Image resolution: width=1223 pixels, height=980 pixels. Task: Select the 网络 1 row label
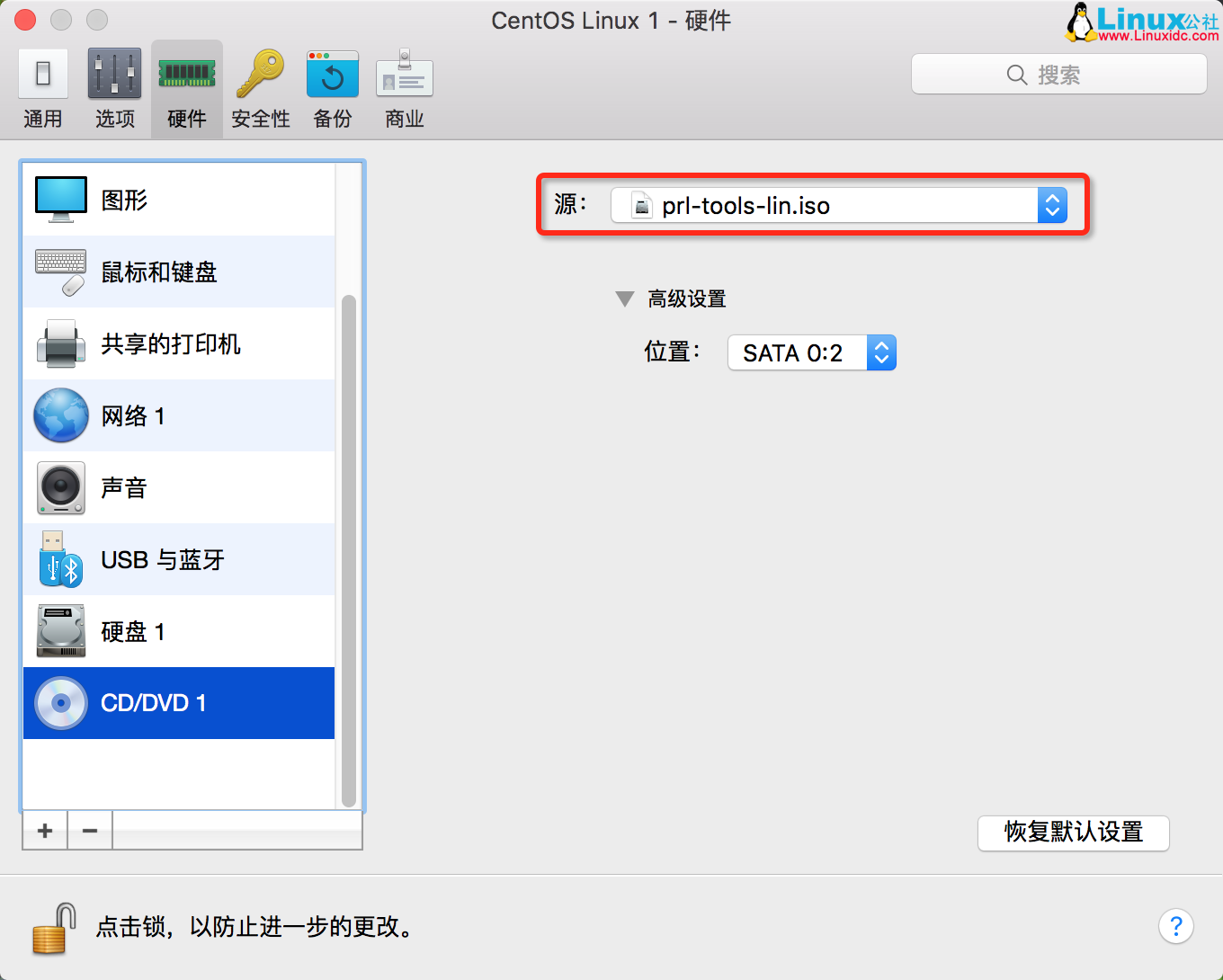click(x=133, y=415)
